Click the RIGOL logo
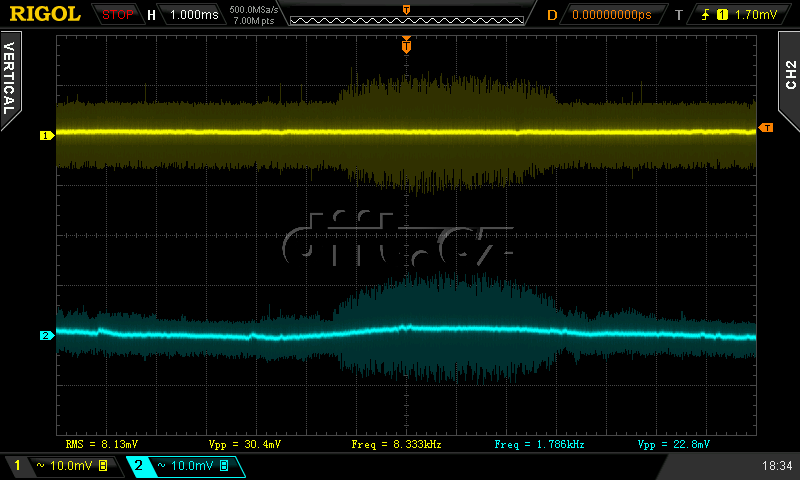The image size is (800, 480). click(45, 14)
